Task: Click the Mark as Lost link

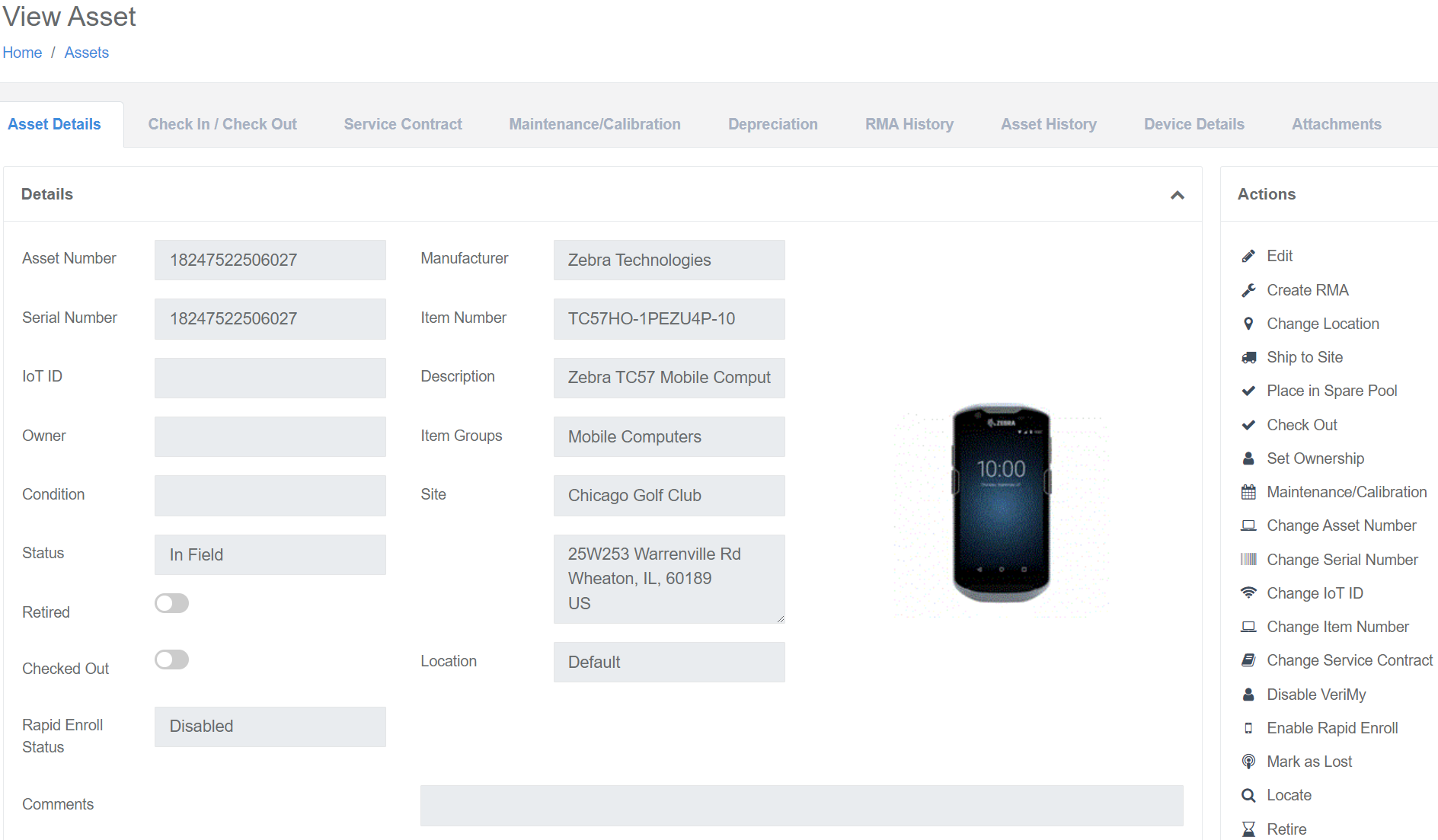Action: tap(1309, 762)
